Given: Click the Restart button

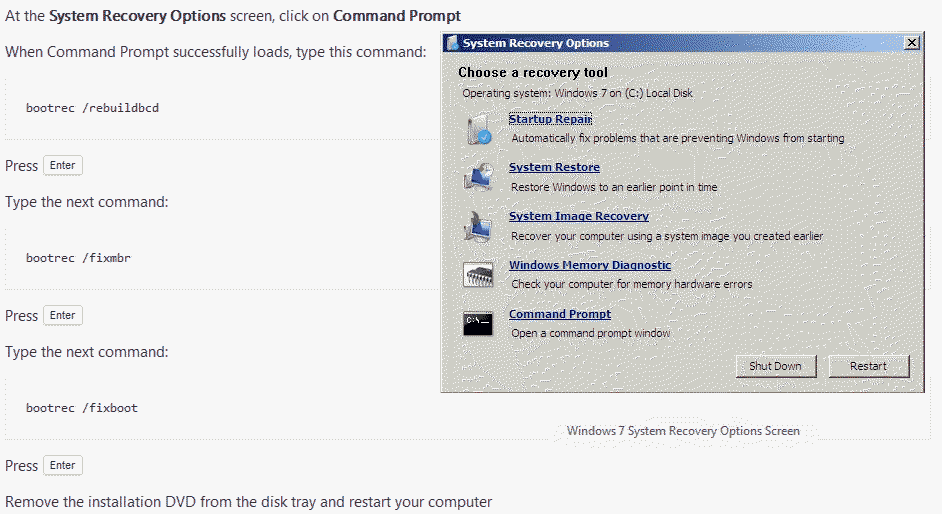Looking at the screenshot, I should 868,366.
